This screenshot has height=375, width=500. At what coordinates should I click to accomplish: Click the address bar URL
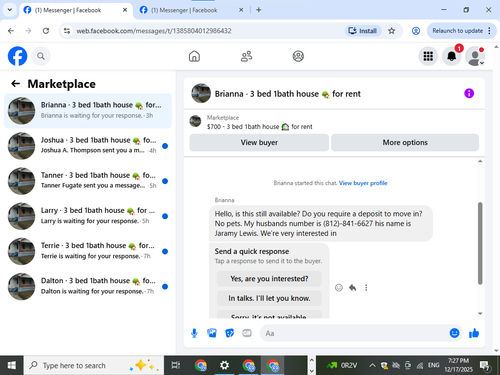(154, 31)
